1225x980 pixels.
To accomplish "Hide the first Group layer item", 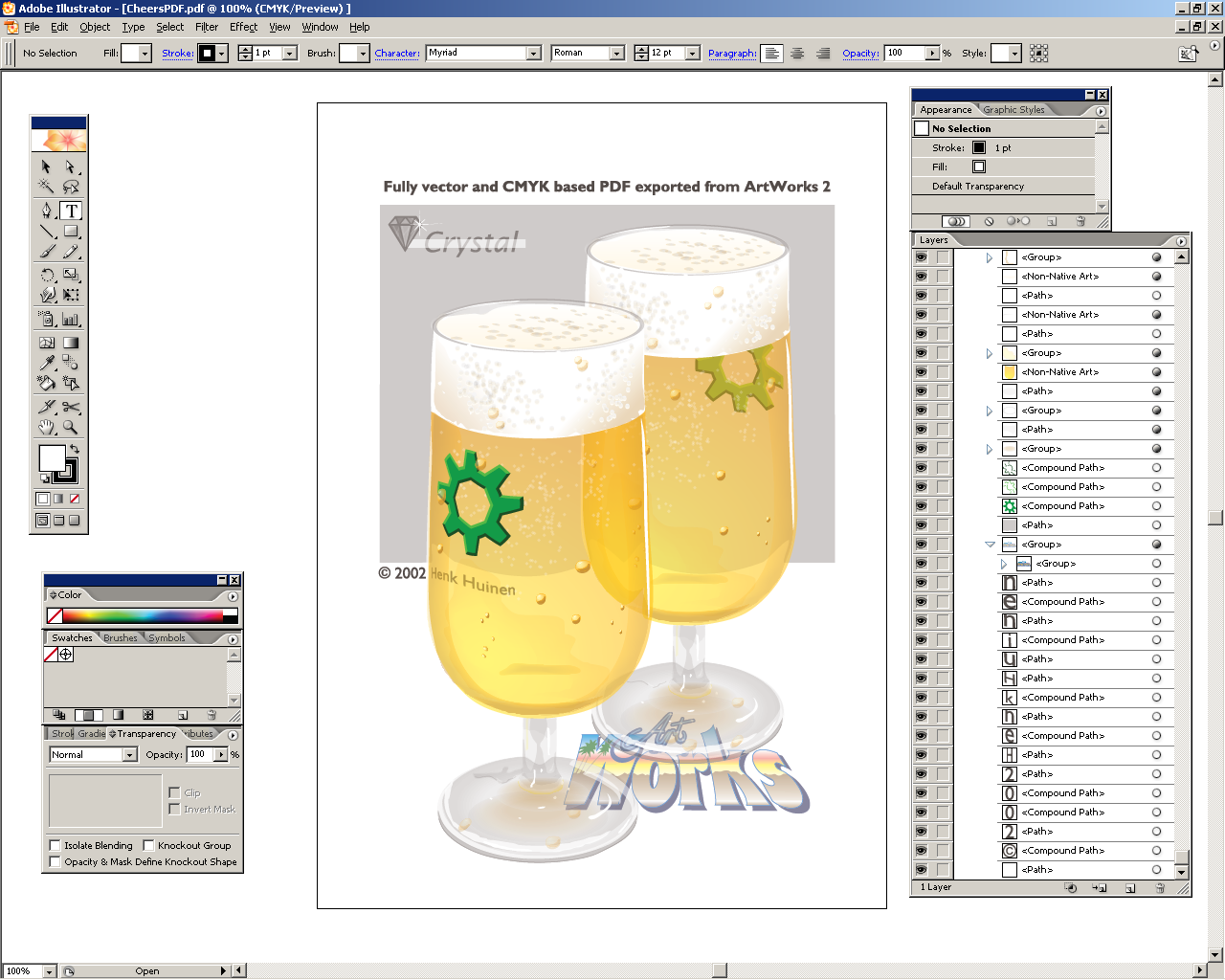I will 922,257.
